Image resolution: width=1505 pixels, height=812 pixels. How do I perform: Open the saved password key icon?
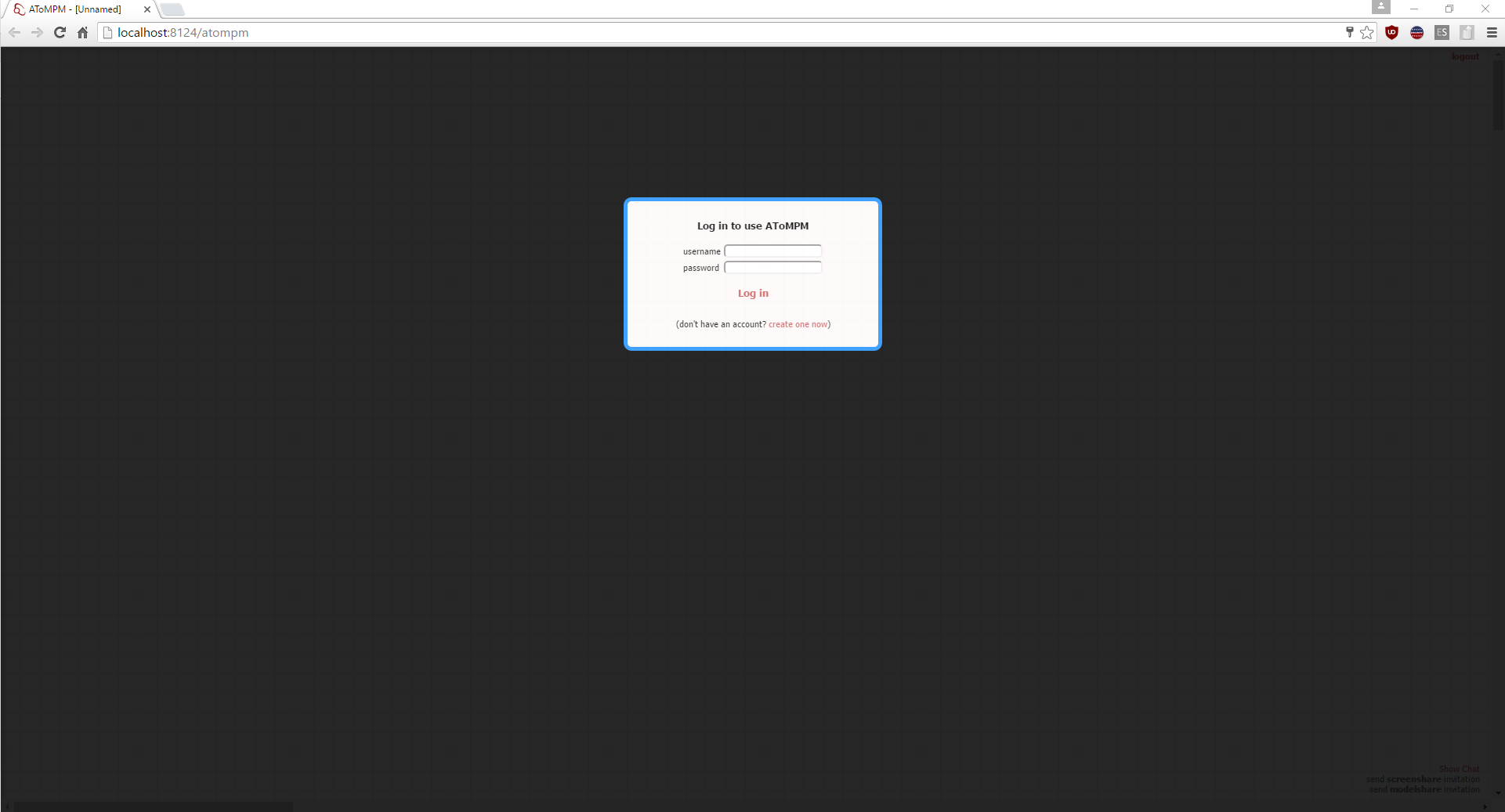pos(1349,32)
